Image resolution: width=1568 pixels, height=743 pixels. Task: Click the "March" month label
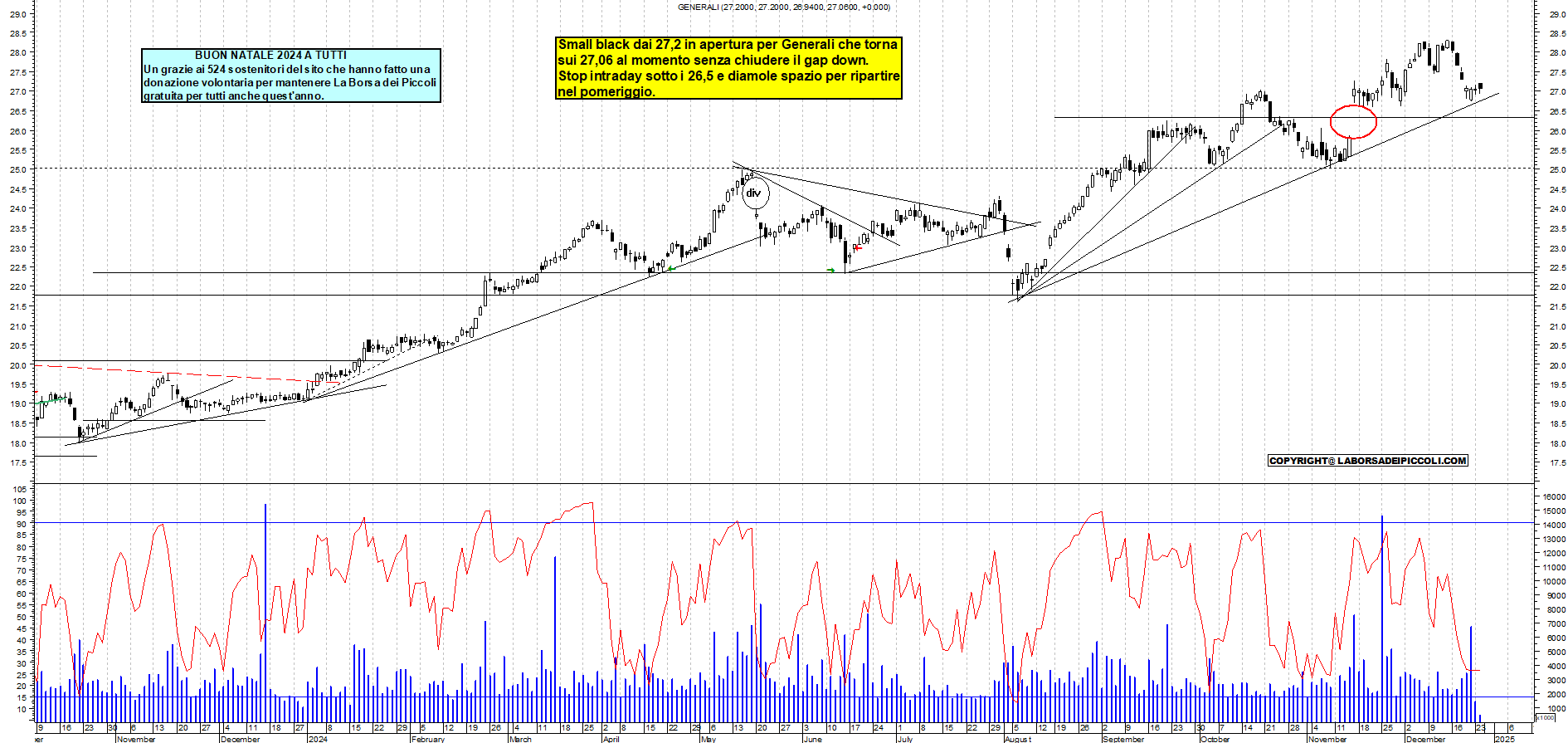pyautogui.click(x=520, y=739)
